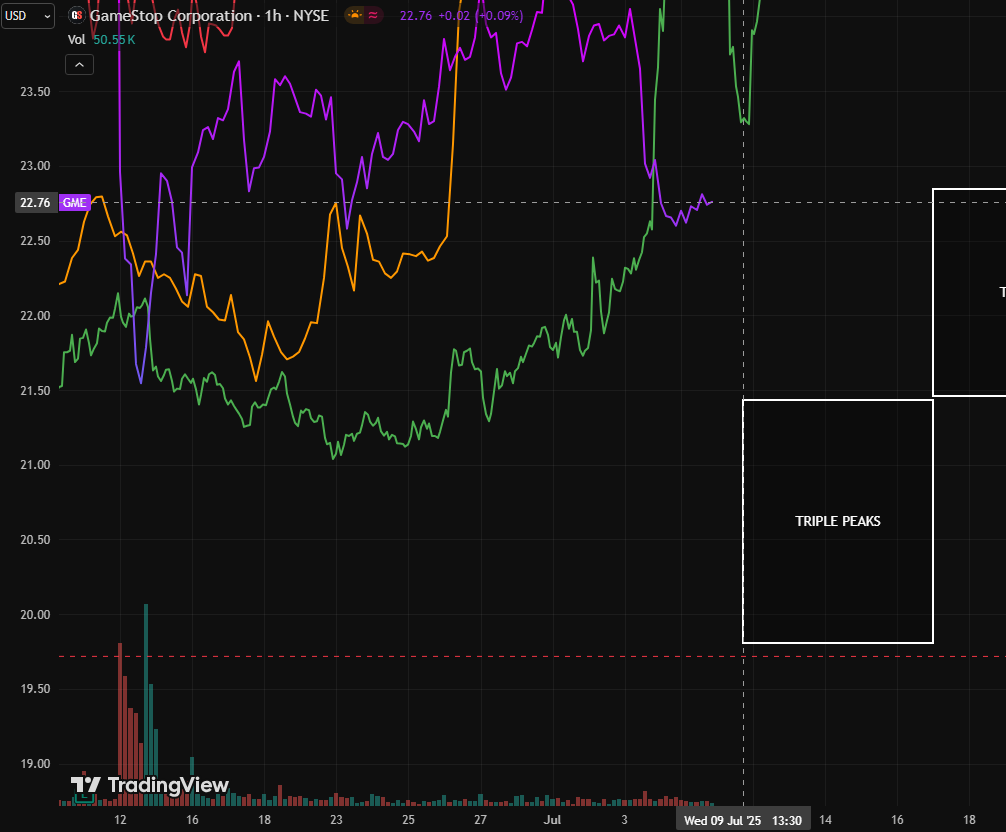The height and width of the screenshot is (832, 1006).
Task: Click the +0.02 (+0.09%) price change text
Action: (x=481, y=15)
